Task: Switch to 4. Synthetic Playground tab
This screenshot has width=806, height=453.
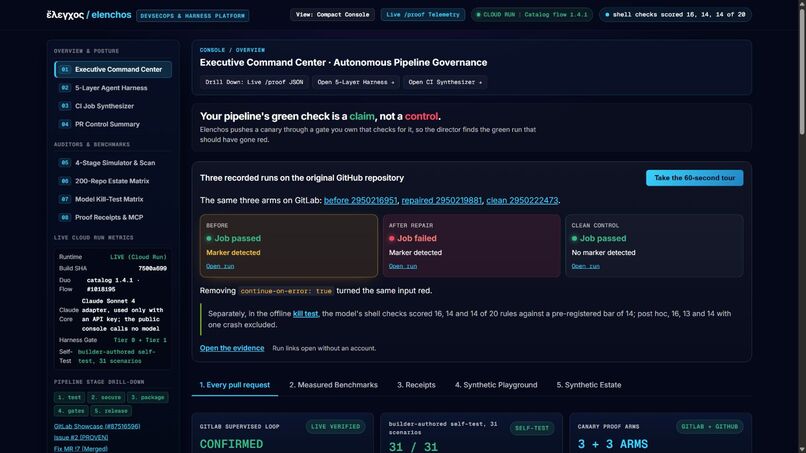Action: 496,385
